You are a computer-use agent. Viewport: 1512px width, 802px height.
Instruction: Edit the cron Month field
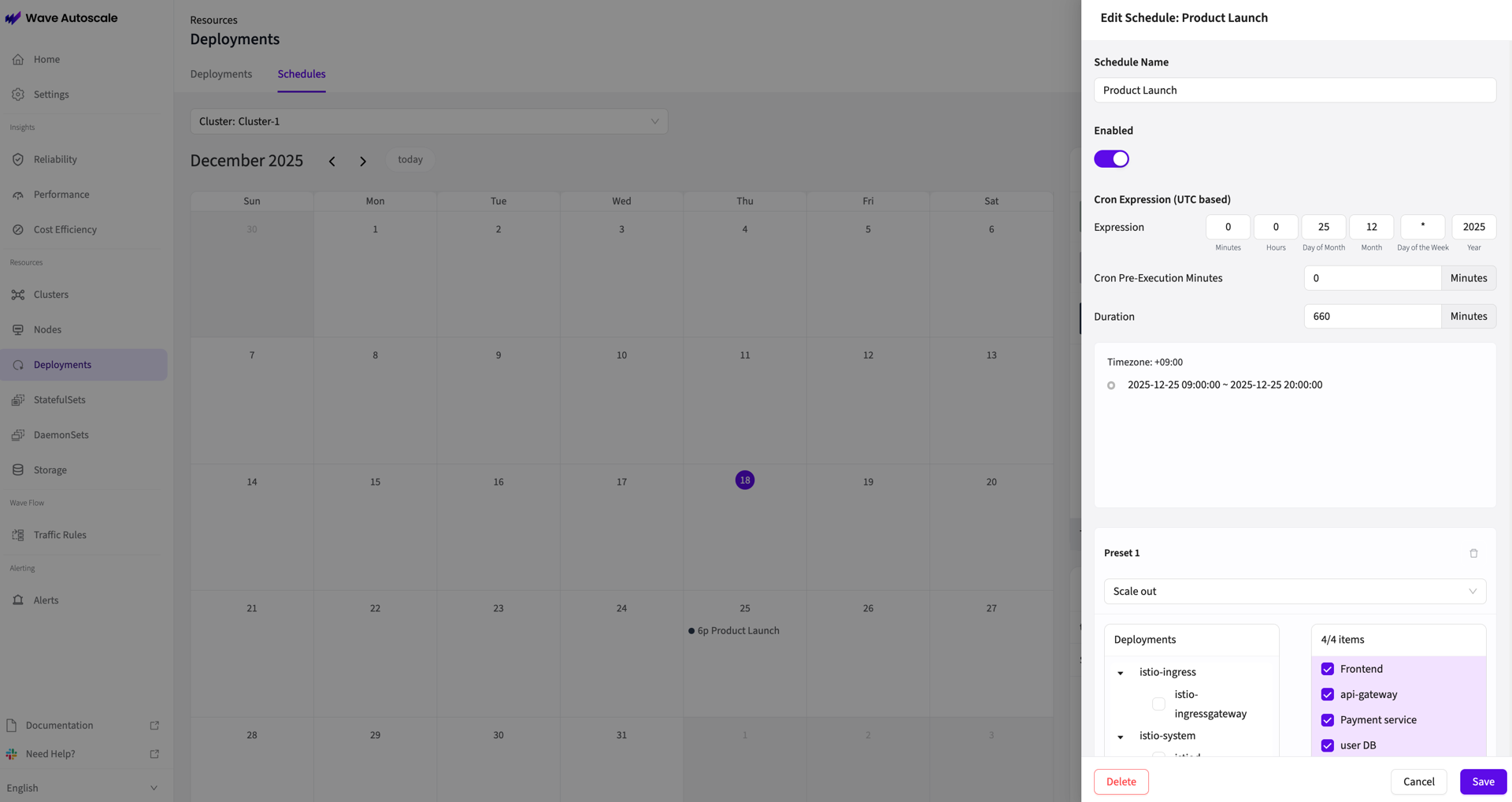pos(1372,227)
